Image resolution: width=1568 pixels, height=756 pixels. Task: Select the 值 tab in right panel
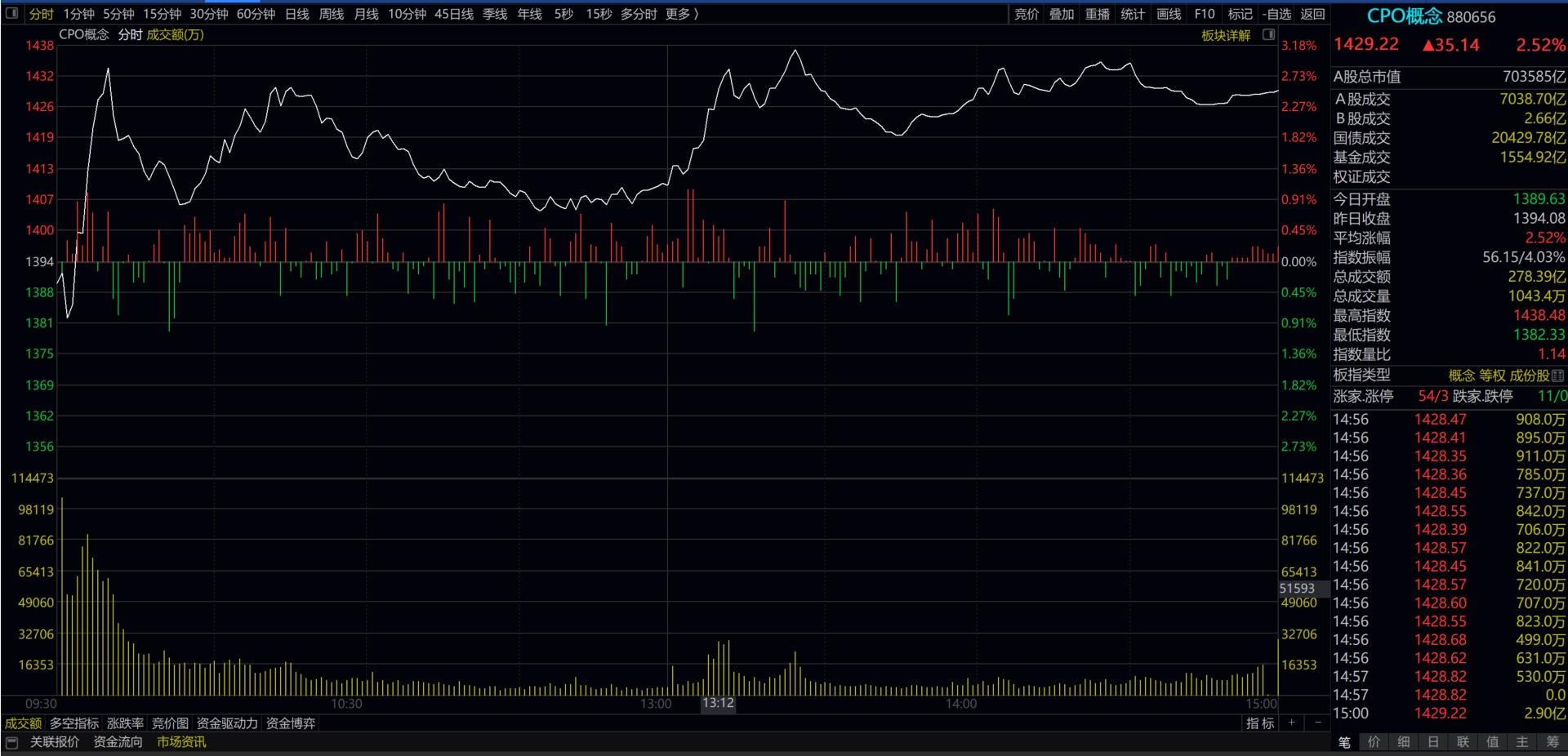1493,742
